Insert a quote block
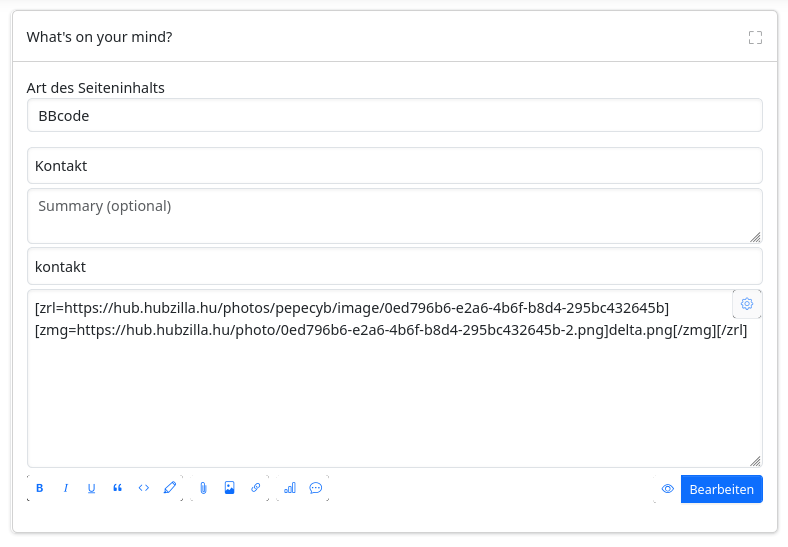 click(x=117, y=488)
